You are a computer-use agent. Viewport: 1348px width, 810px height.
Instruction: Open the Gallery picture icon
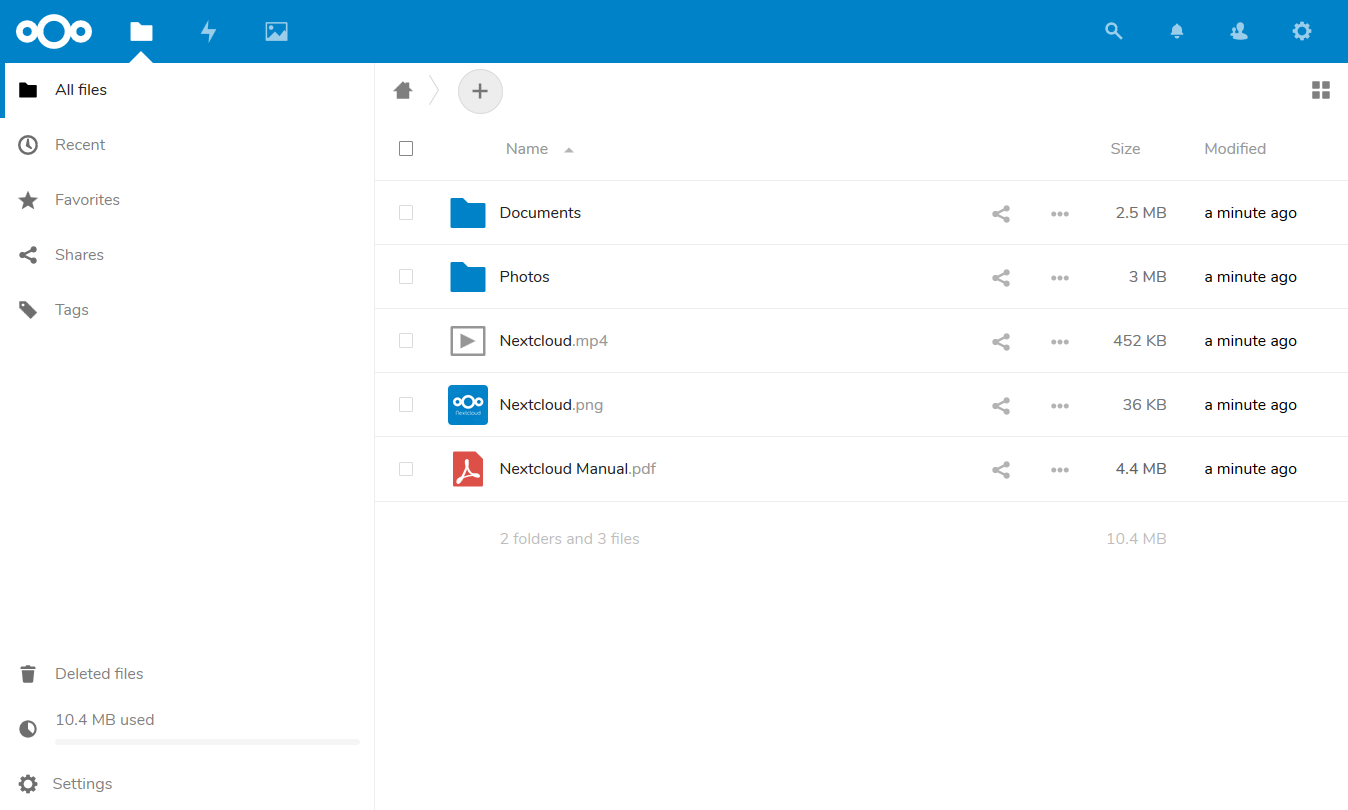pyautogui.click(x=276, y=32)
